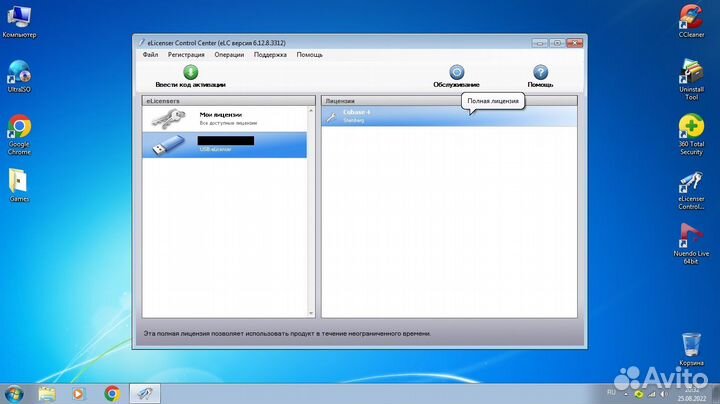The height and width of the screenshot is (404, 720).
Task: Close the eLicenser Control Center window
Action: pyautogui.click(x=574, y=43)
